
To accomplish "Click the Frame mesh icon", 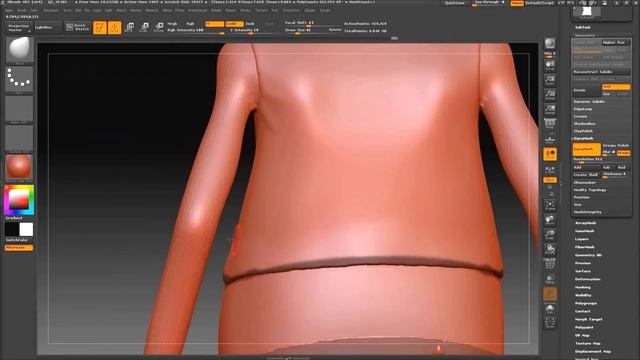I will 550,205.
